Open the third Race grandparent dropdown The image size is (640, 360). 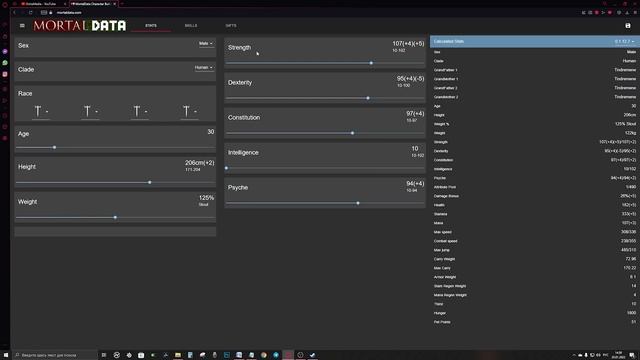coord(140,111)
